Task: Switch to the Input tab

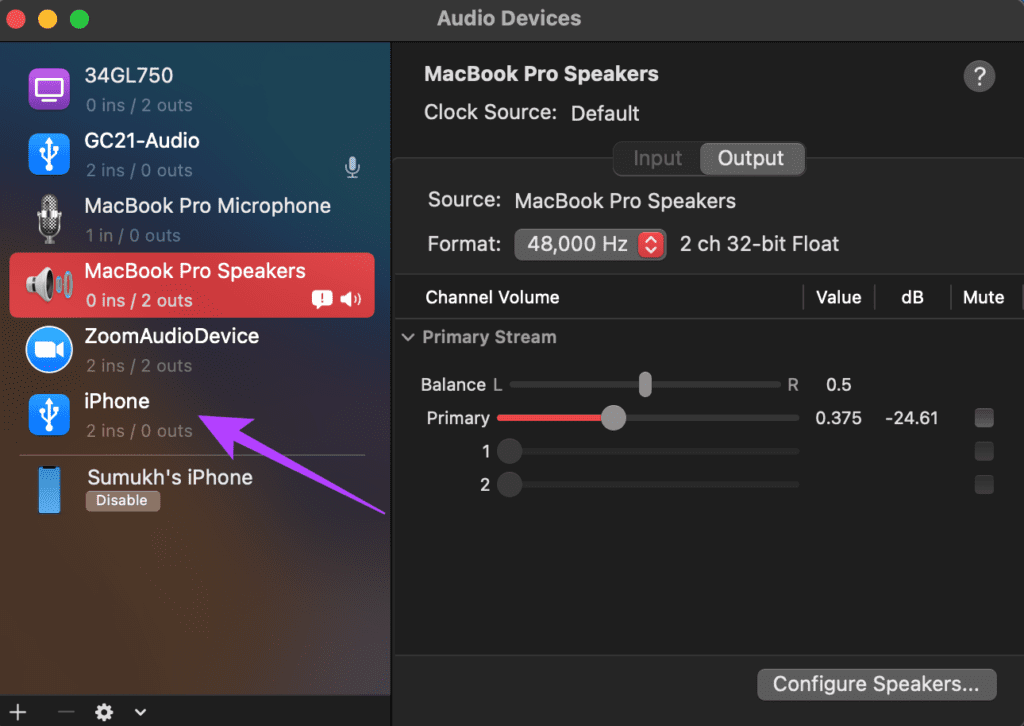Action: (657, 159)
